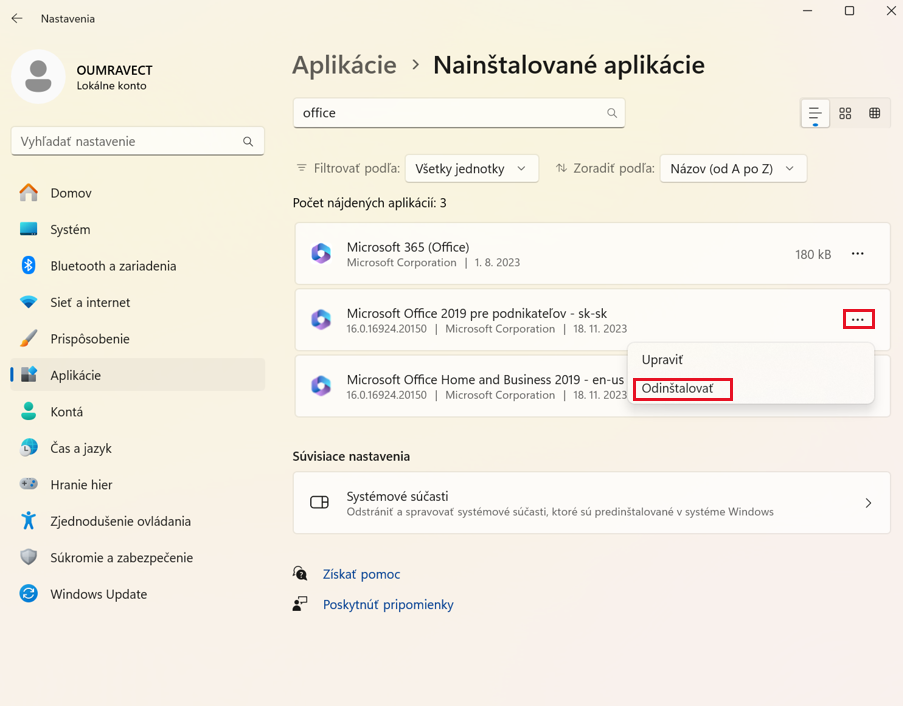The height and width of the screenshot is (706, 903).
Task: Open Systémové súčasti related setting
Action: (x=591, y=503)
